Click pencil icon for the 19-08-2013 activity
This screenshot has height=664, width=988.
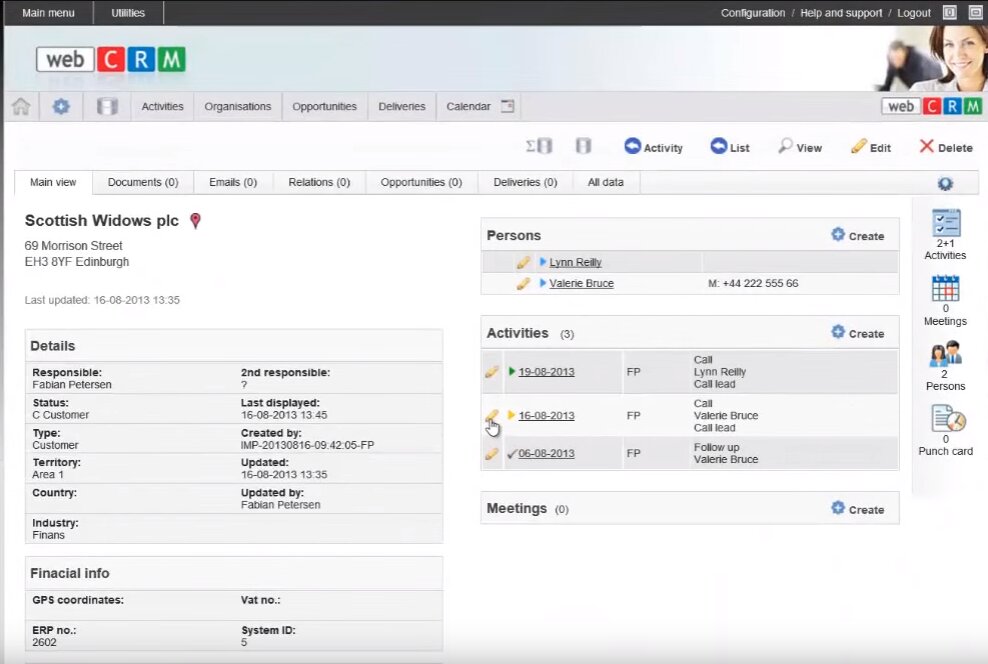tap(491, 372)
